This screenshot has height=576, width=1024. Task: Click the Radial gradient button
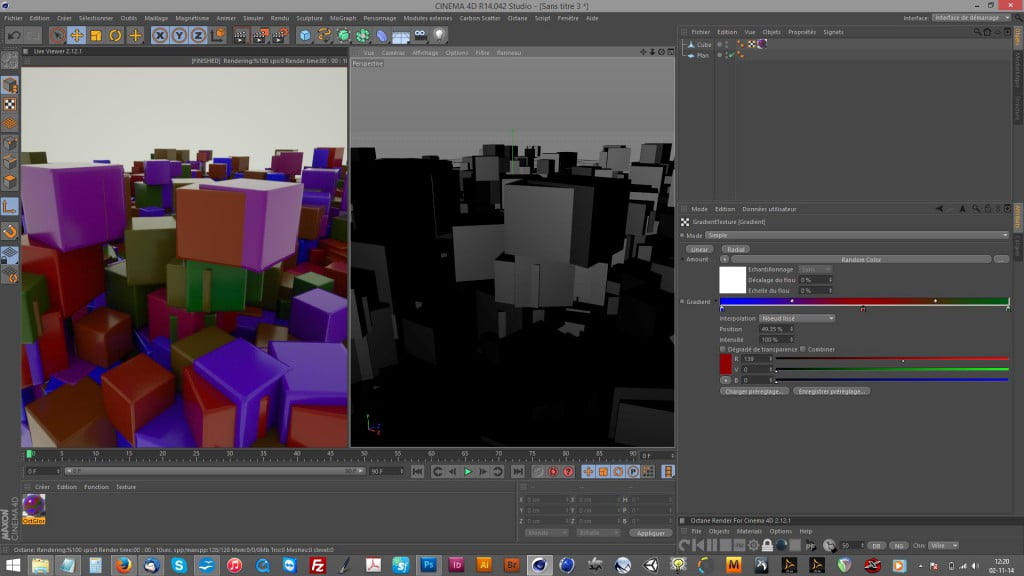(x=736, y=249)
